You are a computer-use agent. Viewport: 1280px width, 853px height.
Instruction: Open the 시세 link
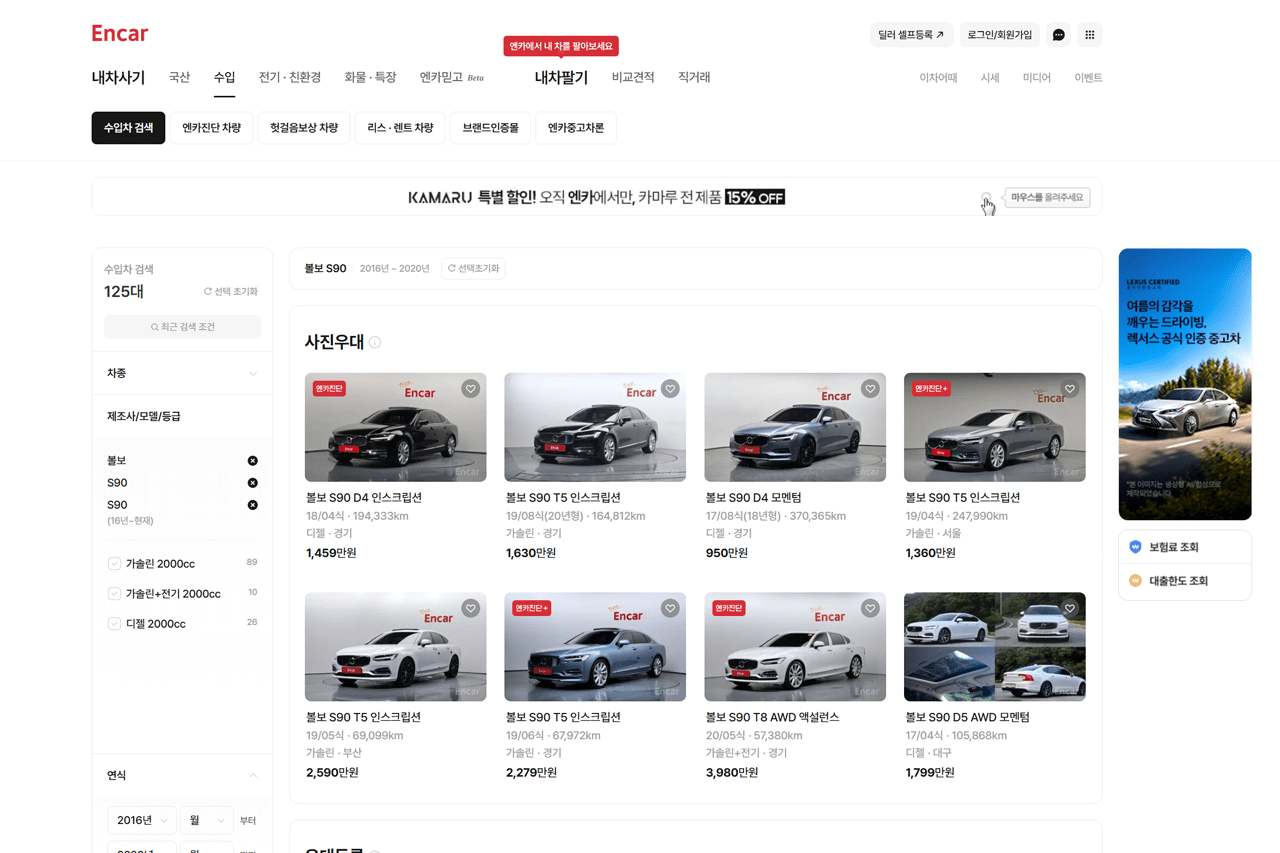point(990,78)
